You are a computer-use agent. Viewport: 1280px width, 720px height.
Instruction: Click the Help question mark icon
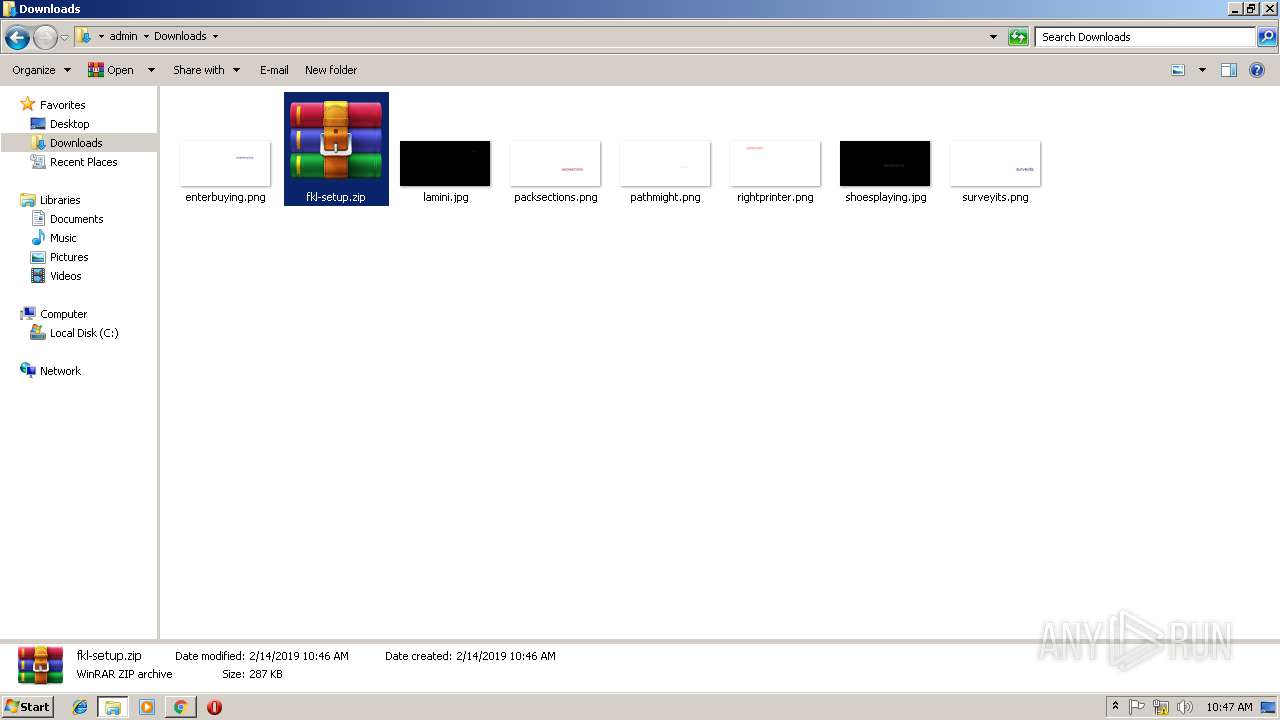point(1258,70)
